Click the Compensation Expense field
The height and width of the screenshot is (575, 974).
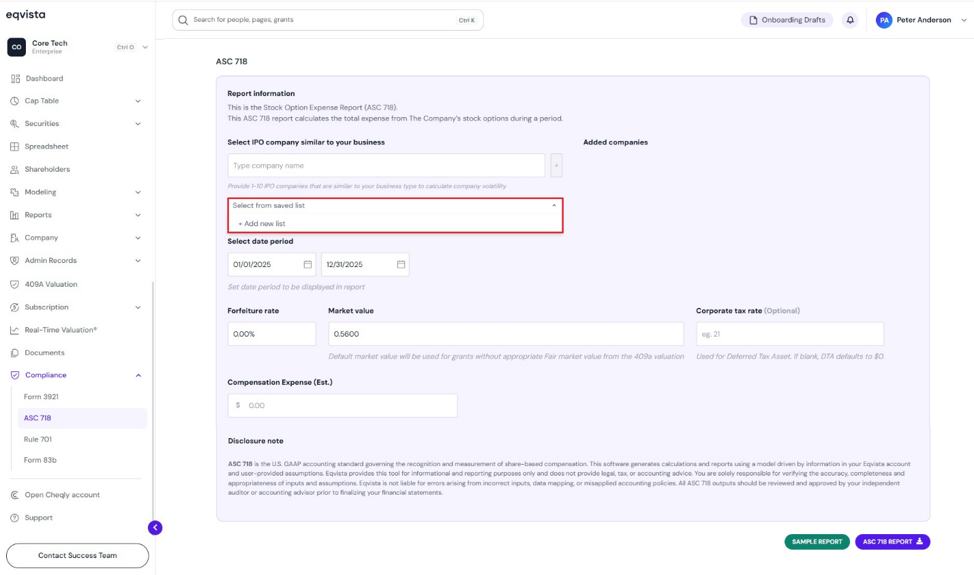pyautogui.click(x=342, y=405)
